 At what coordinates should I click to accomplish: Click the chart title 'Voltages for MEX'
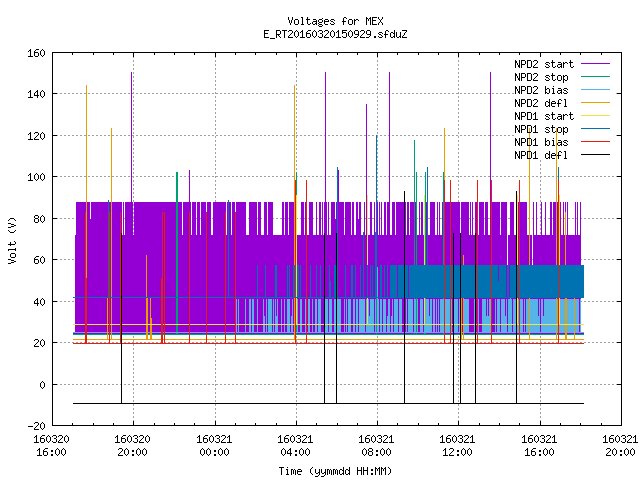(335, 21)
